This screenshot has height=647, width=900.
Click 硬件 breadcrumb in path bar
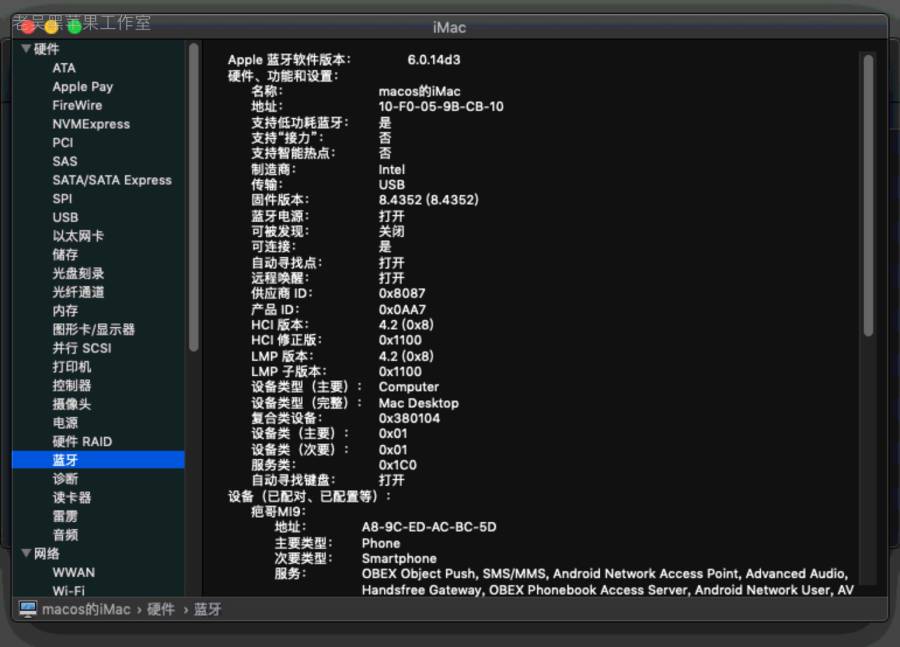pyautogui.click(x=161, y=609)
